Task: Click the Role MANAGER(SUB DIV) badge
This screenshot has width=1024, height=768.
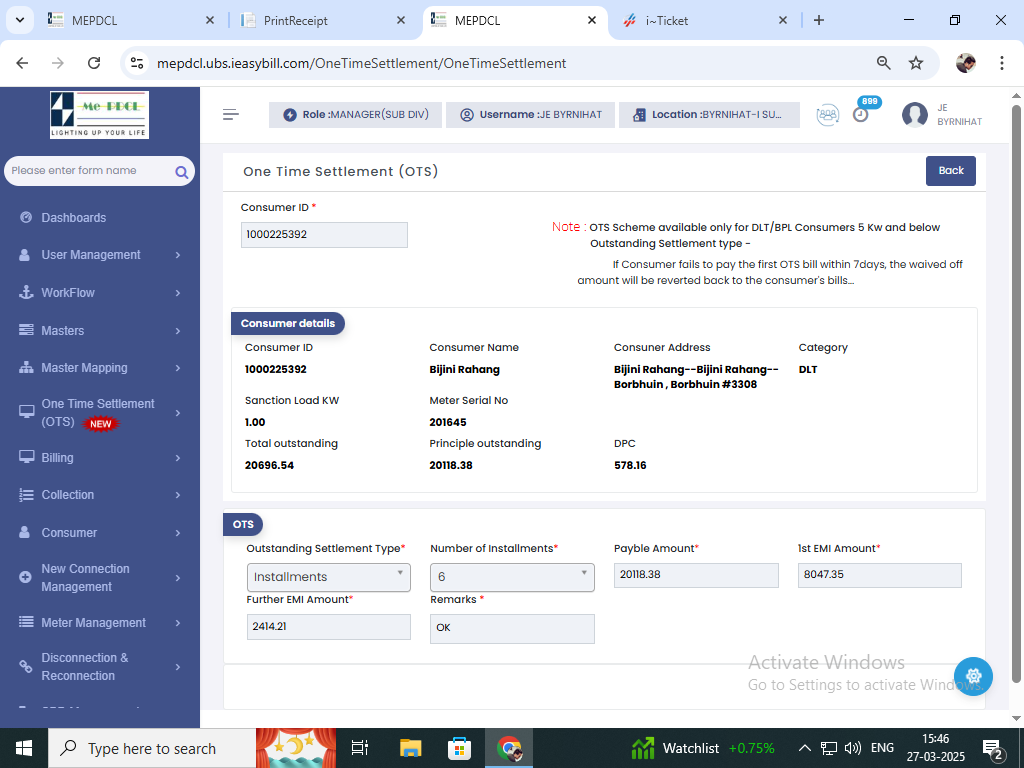Action: pos(355,115)
